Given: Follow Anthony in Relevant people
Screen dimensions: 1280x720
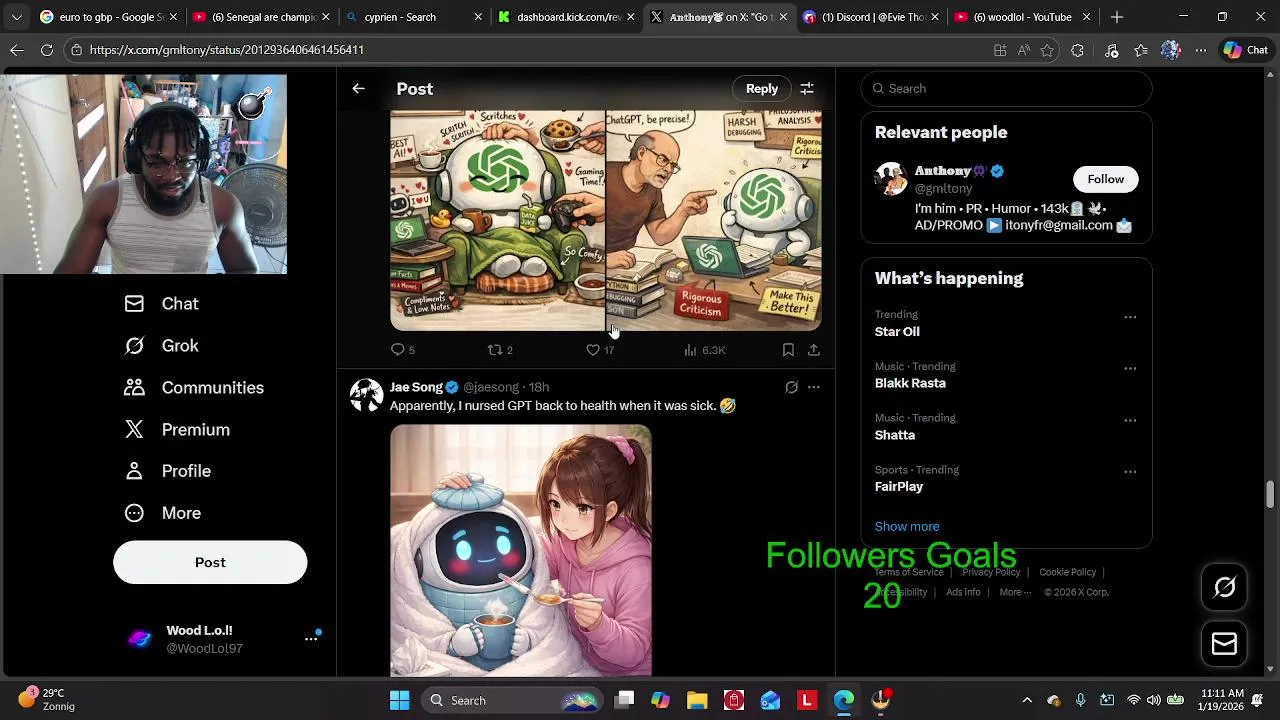Looking at the screenshot, I should [x=1105, y=179].
